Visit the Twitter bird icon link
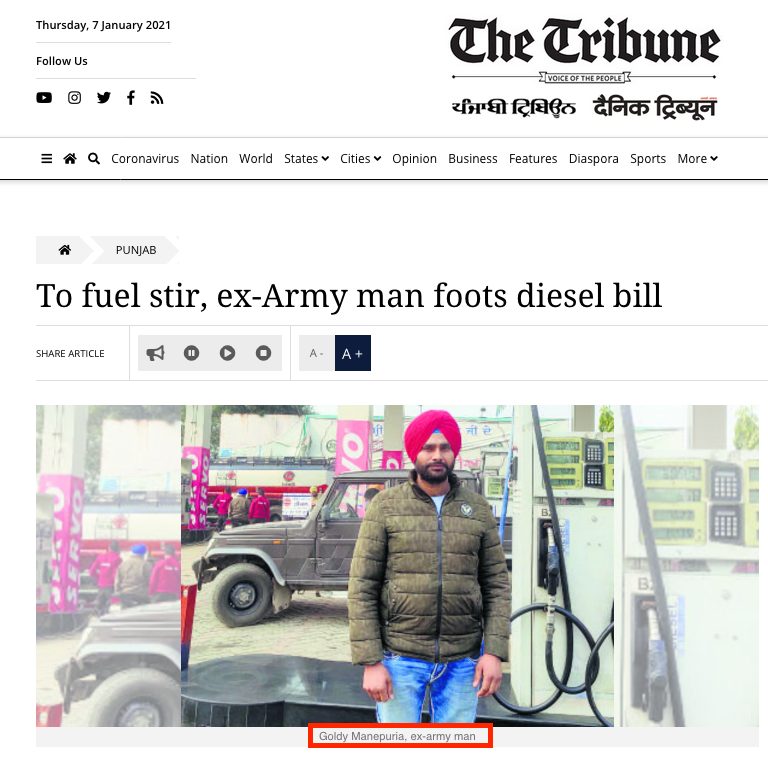This screenshot has width=768, height=761. 104,98
